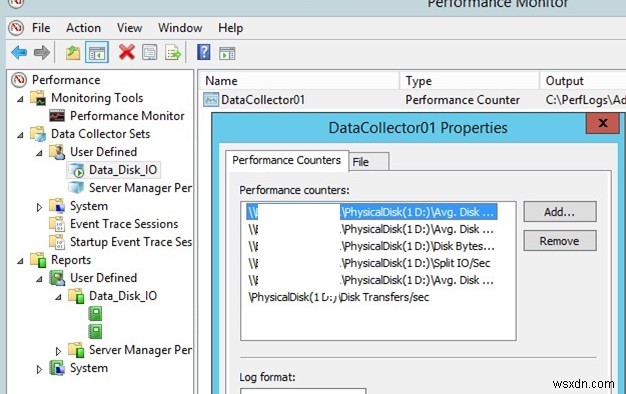Click the second green report icon under Data_Disk_IO
Screen dimensions: 626x394
click(x=95, y=332)
